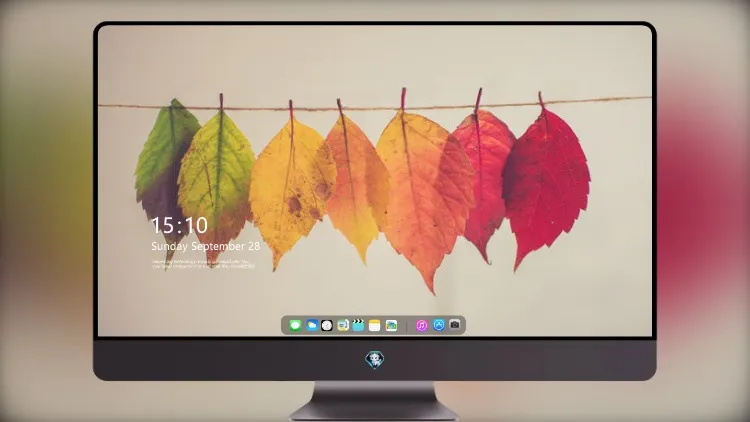Open the green Messages app in dock
The height and width of the screenshot is (422, 750).
[x=295, y=325]
